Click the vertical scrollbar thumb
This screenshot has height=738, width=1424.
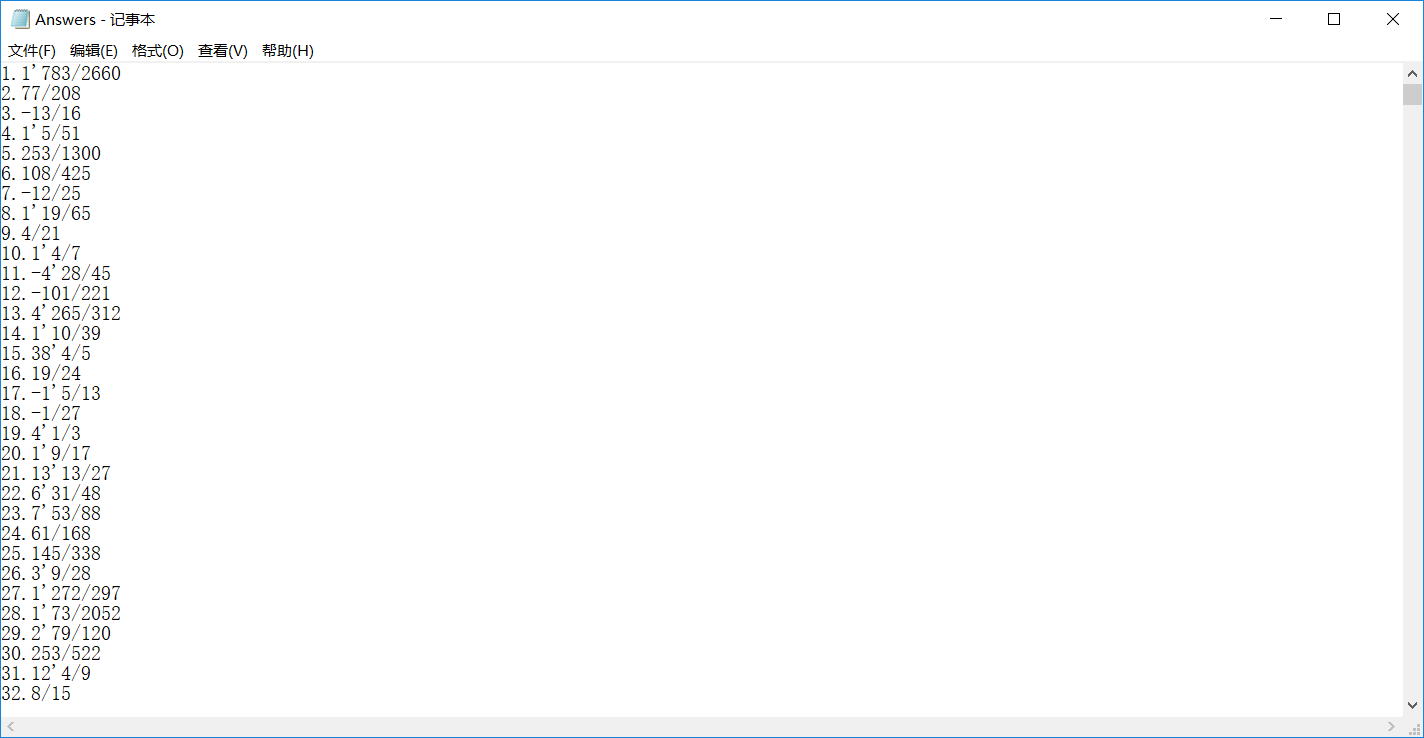tap(1412, 95)
